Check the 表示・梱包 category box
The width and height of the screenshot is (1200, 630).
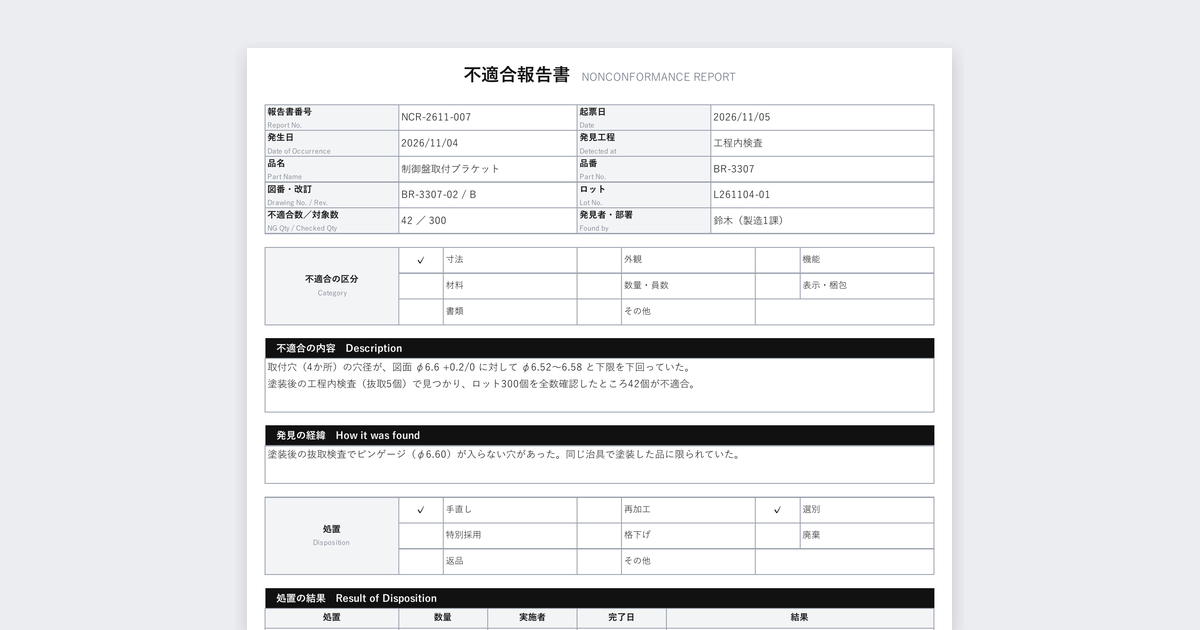coord(777,286)
